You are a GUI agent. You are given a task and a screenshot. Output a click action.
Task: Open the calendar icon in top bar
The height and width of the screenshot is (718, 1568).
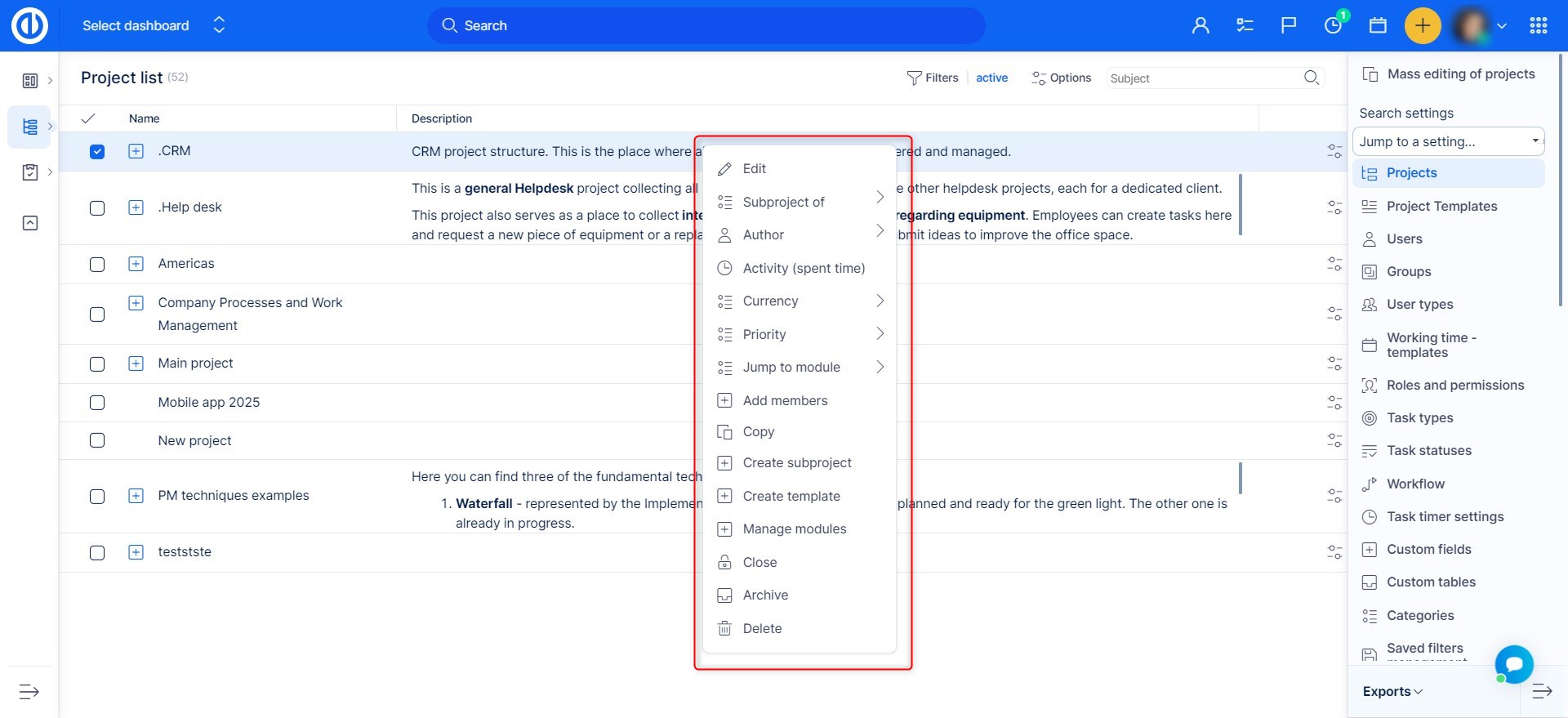[1378, 26]
